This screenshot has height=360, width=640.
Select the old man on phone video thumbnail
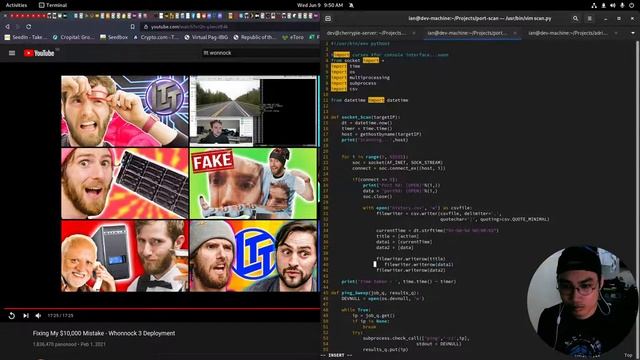(125, 256)
